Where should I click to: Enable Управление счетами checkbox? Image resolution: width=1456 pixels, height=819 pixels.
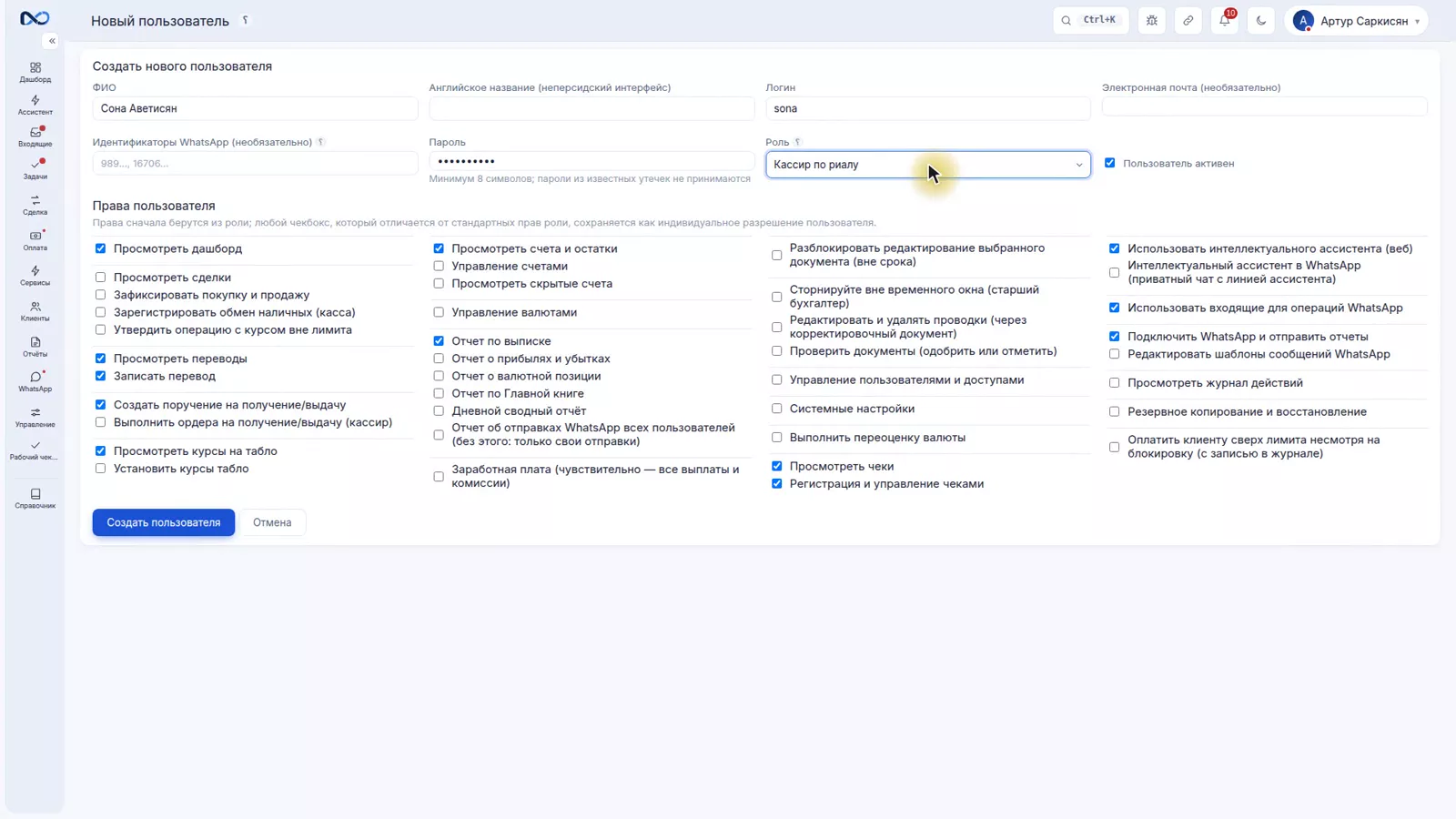tap(439, 266)
